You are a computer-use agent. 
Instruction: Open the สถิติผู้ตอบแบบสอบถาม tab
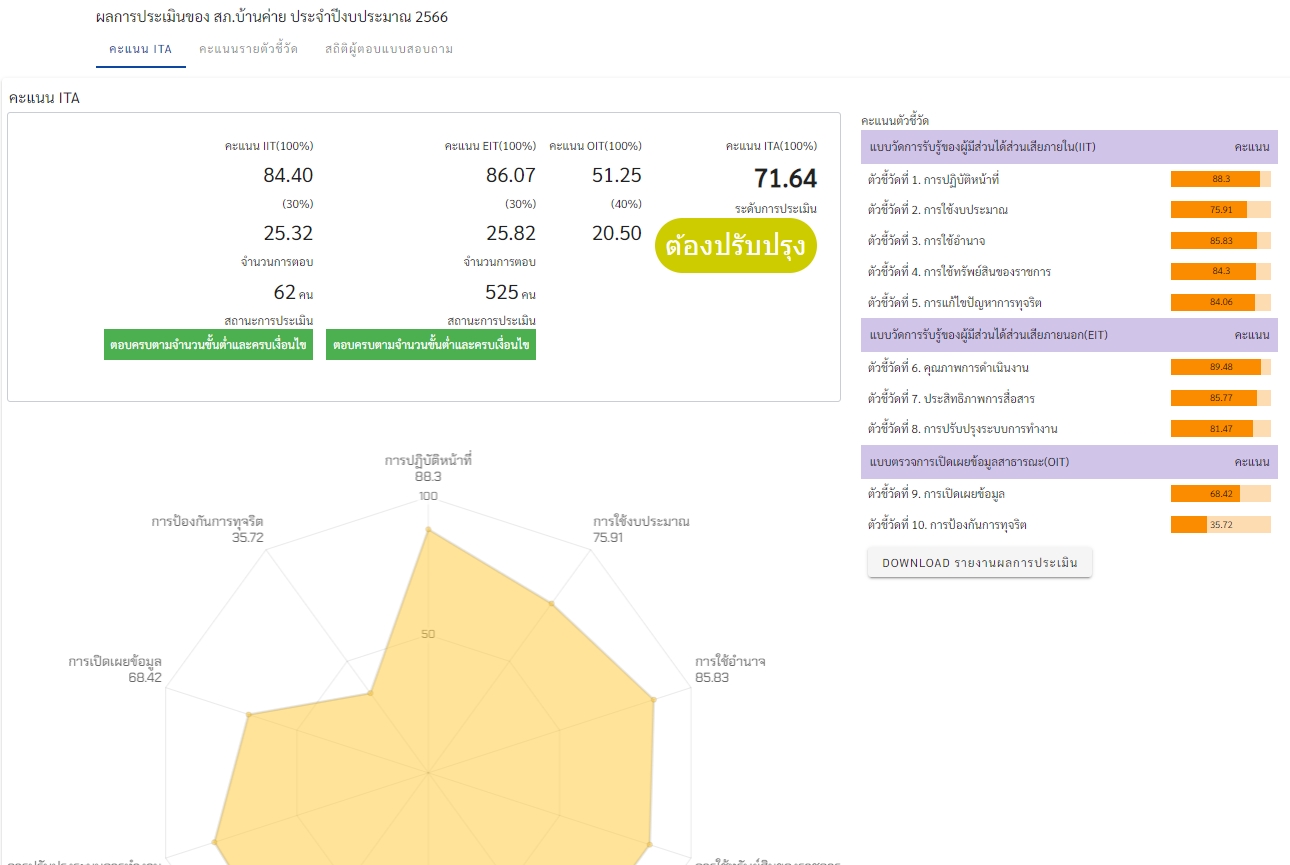pos(389,49)
